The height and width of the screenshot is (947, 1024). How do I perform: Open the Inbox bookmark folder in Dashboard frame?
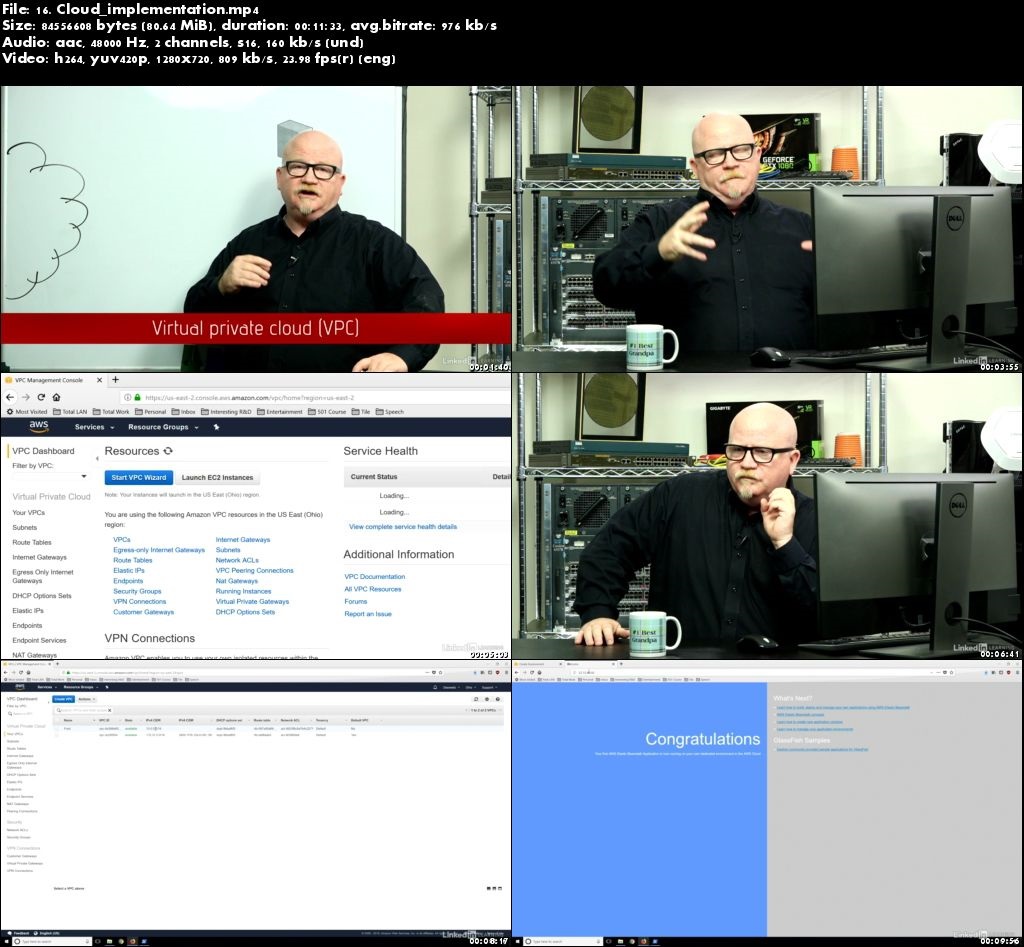184,412
